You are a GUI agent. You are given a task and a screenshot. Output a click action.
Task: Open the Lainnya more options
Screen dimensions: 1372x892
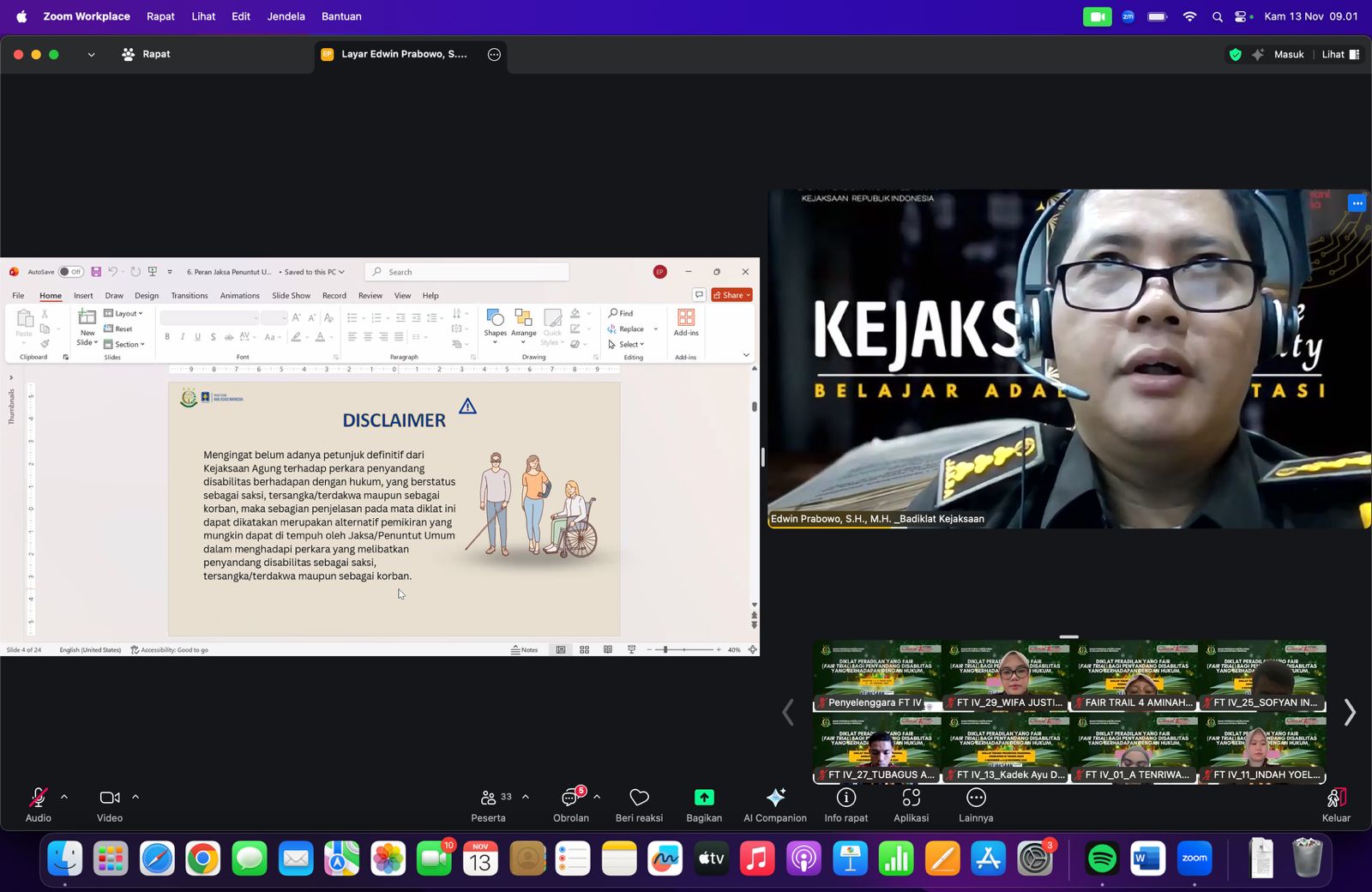(x=976, y=799)
